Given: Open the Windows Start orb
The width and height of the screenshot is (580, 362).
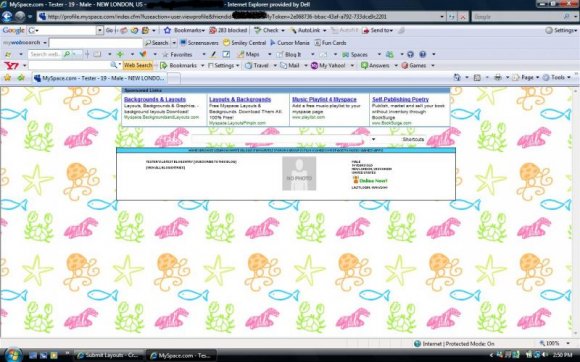Looking at the screenshot, I should coord(12,355).
